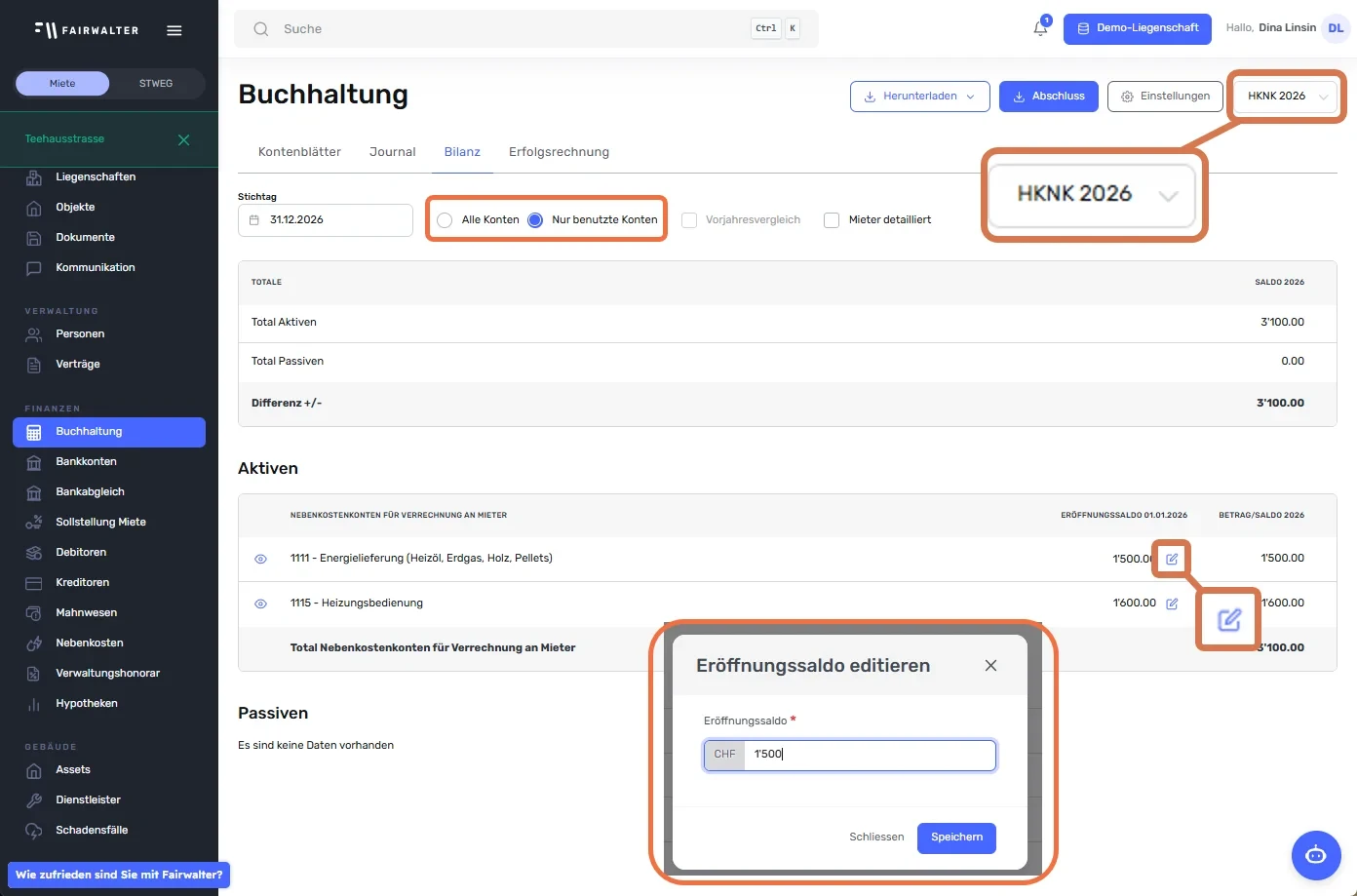
Task: Open the HKNK 2026 period dropdown
Action: tap(1286, 97)
